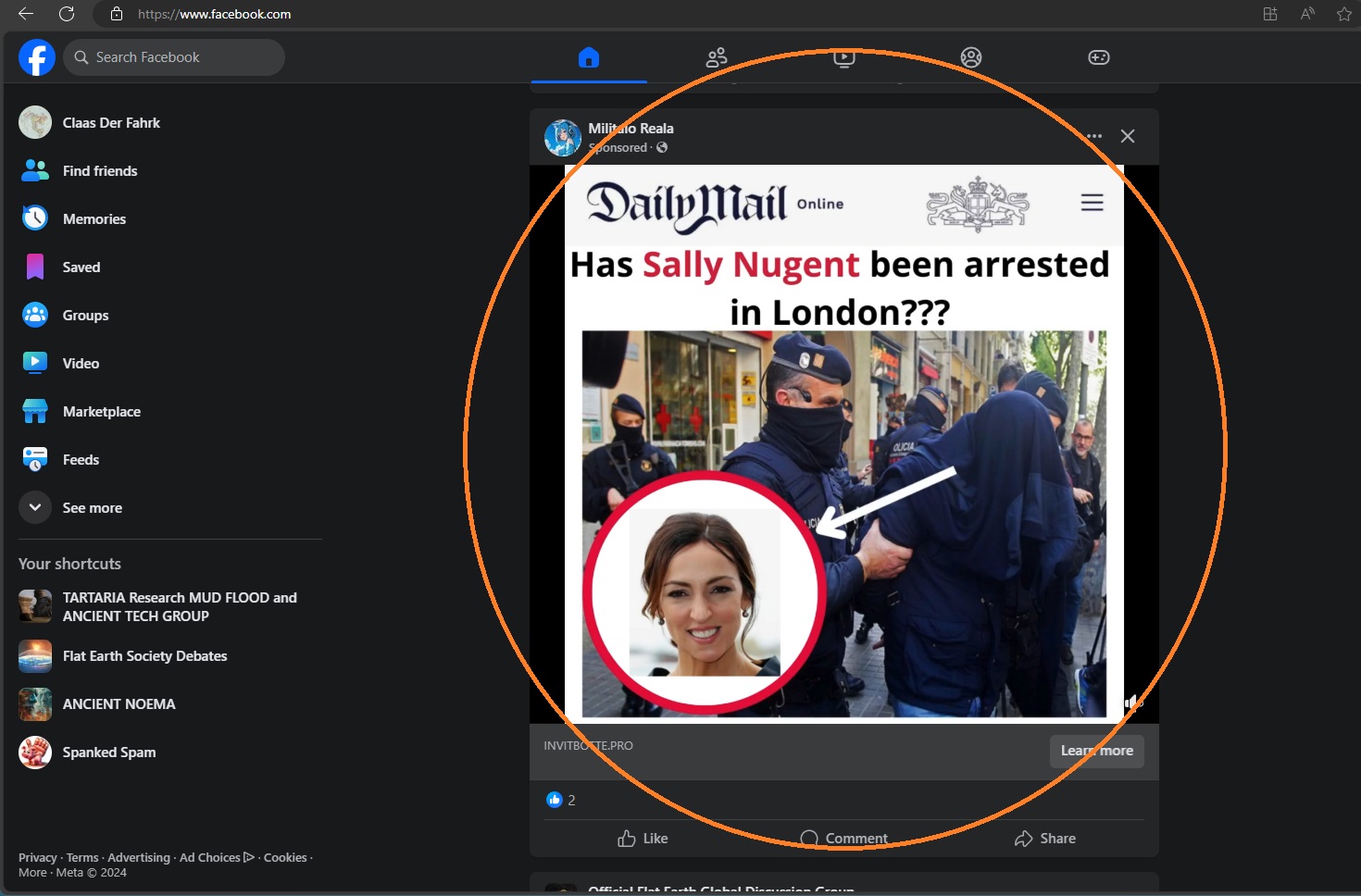Open Ad Choices footer link

[x=217, y=858]
